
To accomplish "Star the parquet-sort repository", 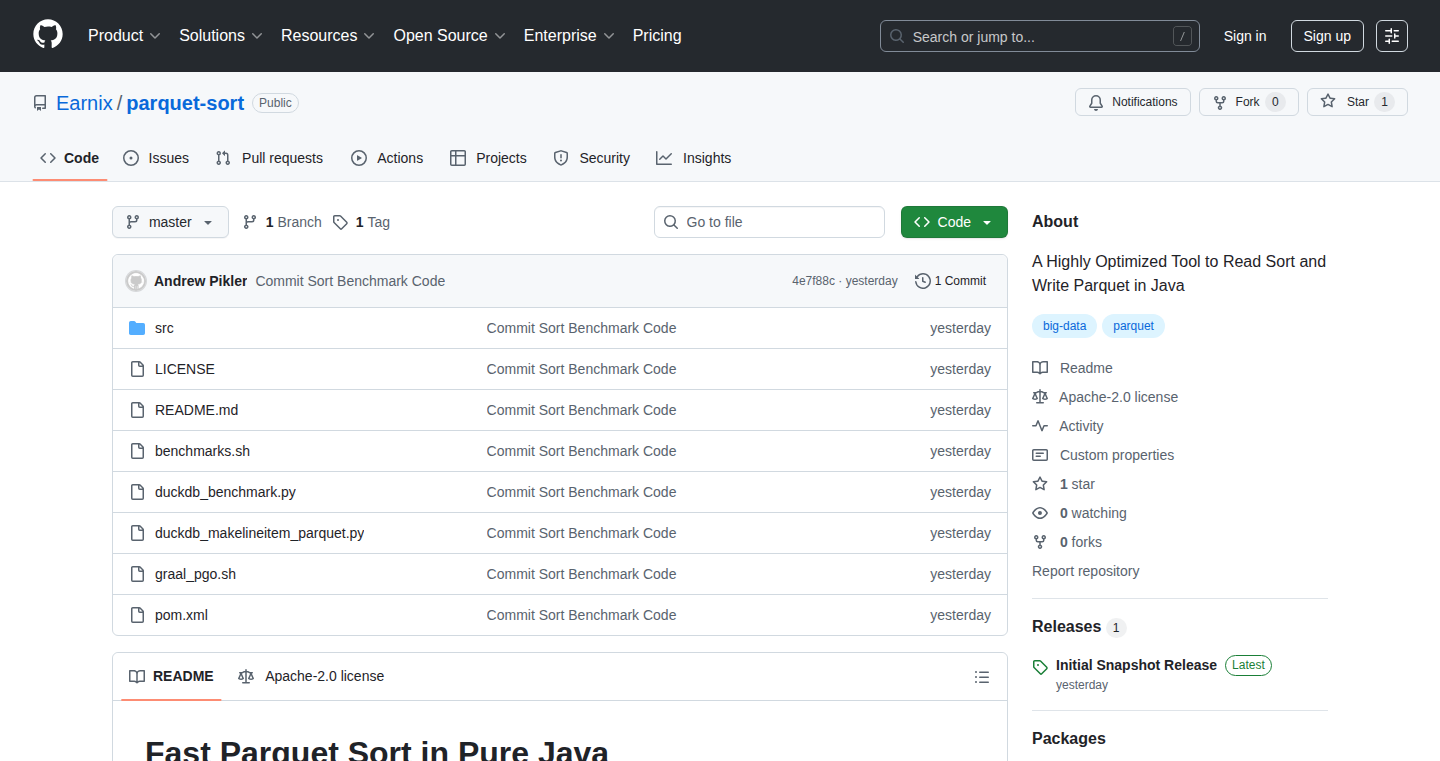I will click(1357, 102).
